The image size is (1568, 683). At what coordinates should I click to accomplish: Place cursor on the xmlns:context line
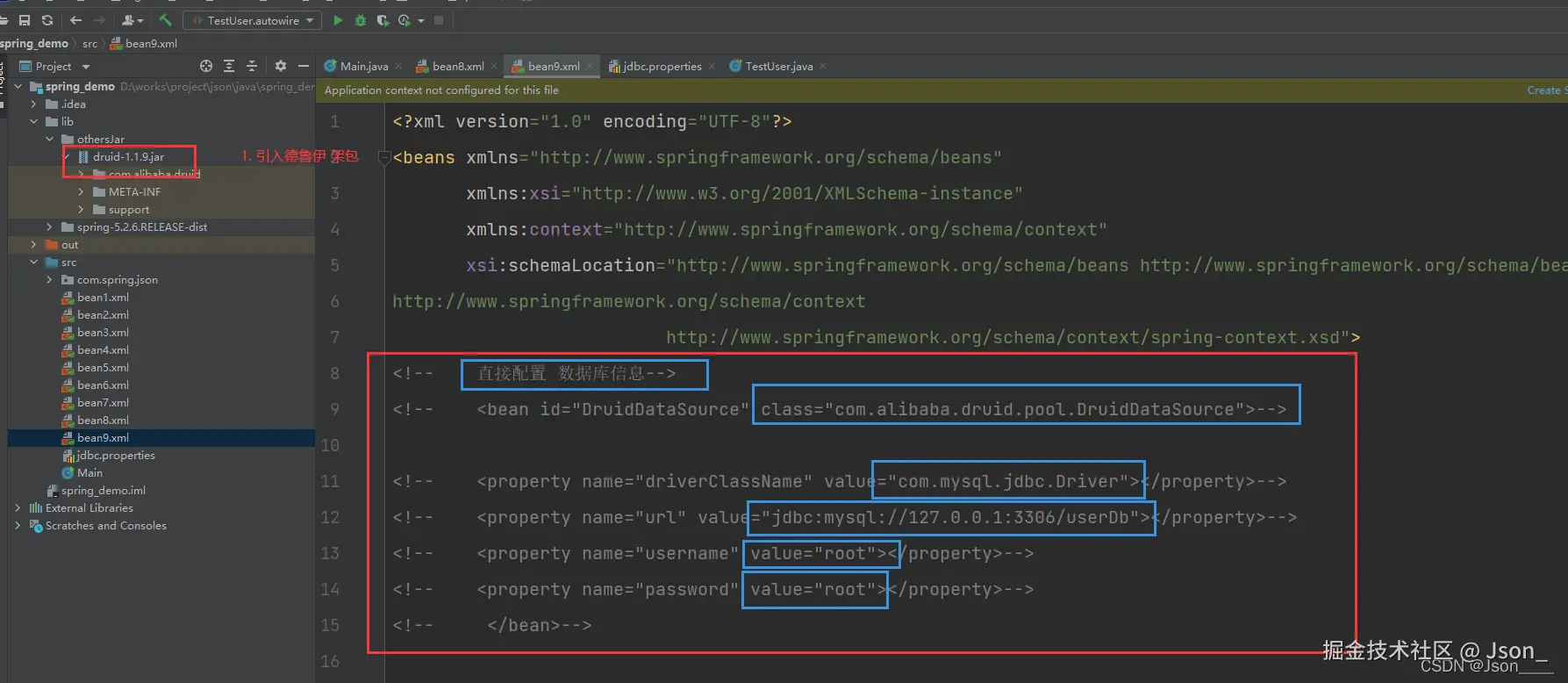(786, 229)
